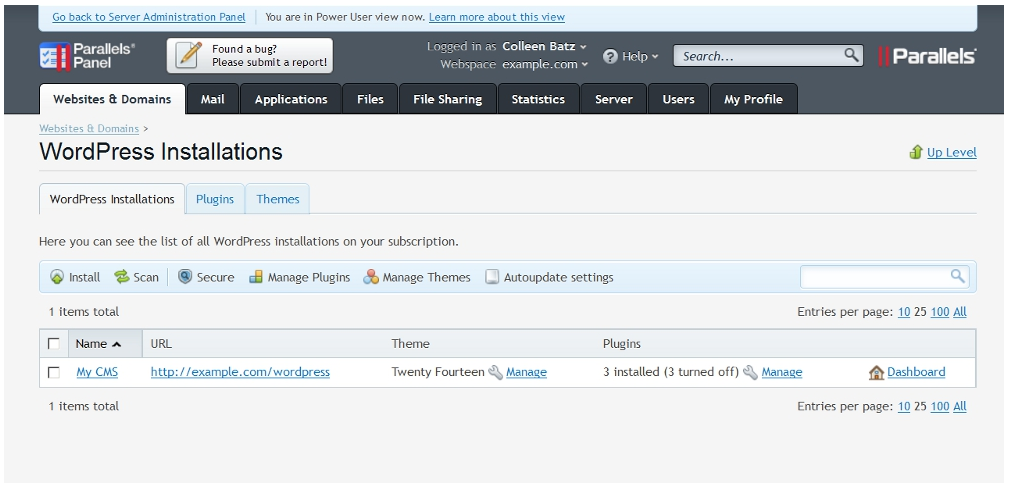Switch to the Themes sub-tab
The width and height of the screenshot is (1013, 493).
tap(278, 199)
